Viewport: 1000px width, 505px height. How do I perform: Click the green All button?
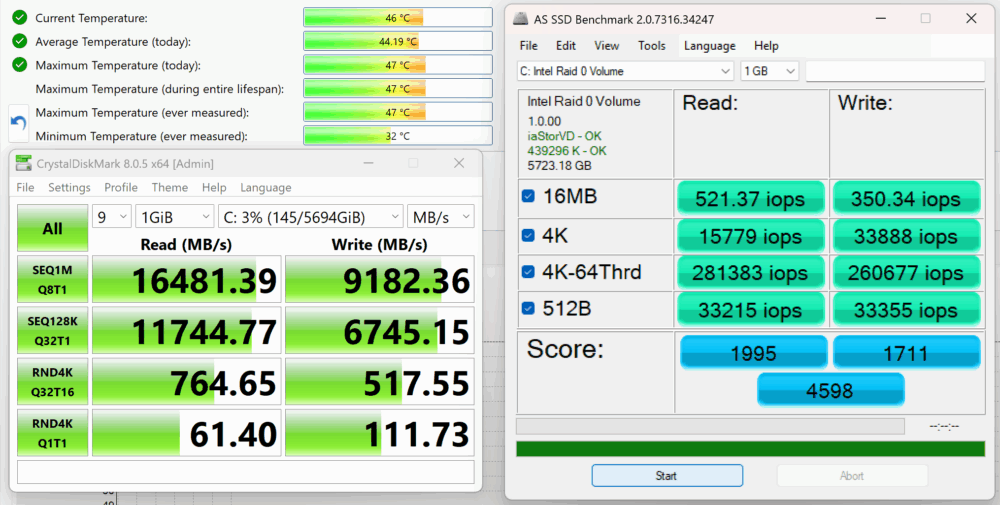coord(52,228)
